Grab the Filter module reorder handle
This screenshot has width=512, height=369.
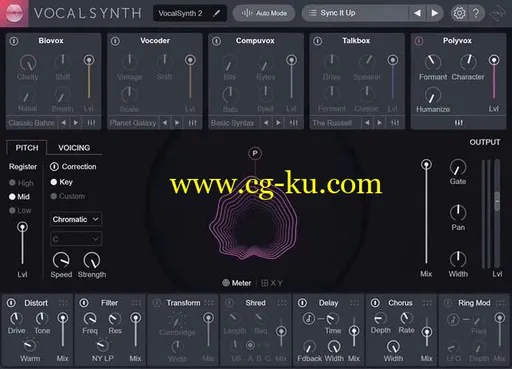coord(136,303)
